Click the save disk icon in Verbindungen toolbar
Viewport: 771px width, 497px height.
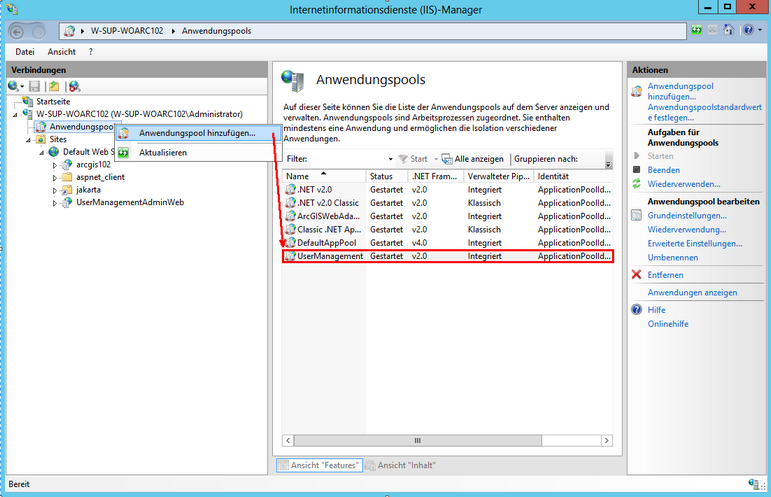click(x=34, y=87)
